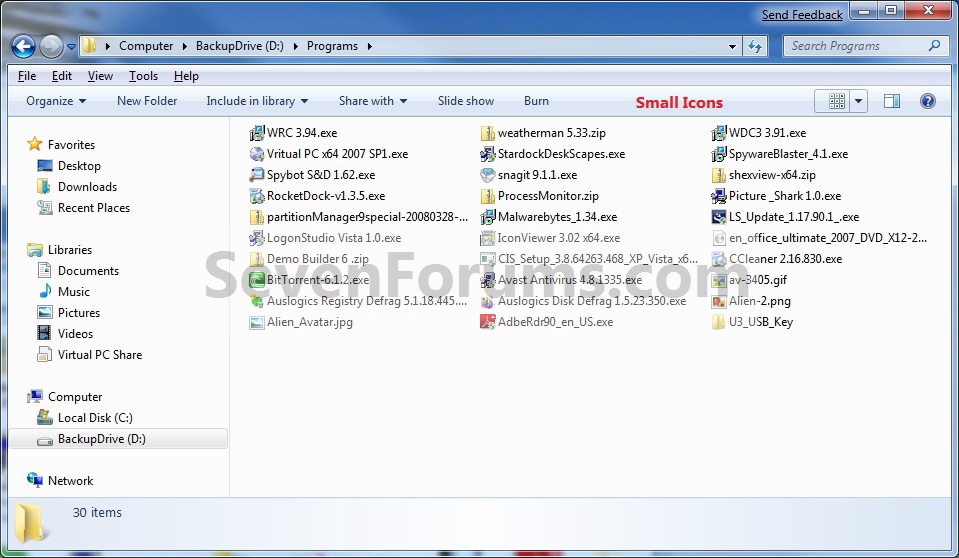Image resolution: width=959 pixels, height=558 pixels.
Task: Select the Malwarebytes_1.34.exe icon
Action: click(487, 217)
